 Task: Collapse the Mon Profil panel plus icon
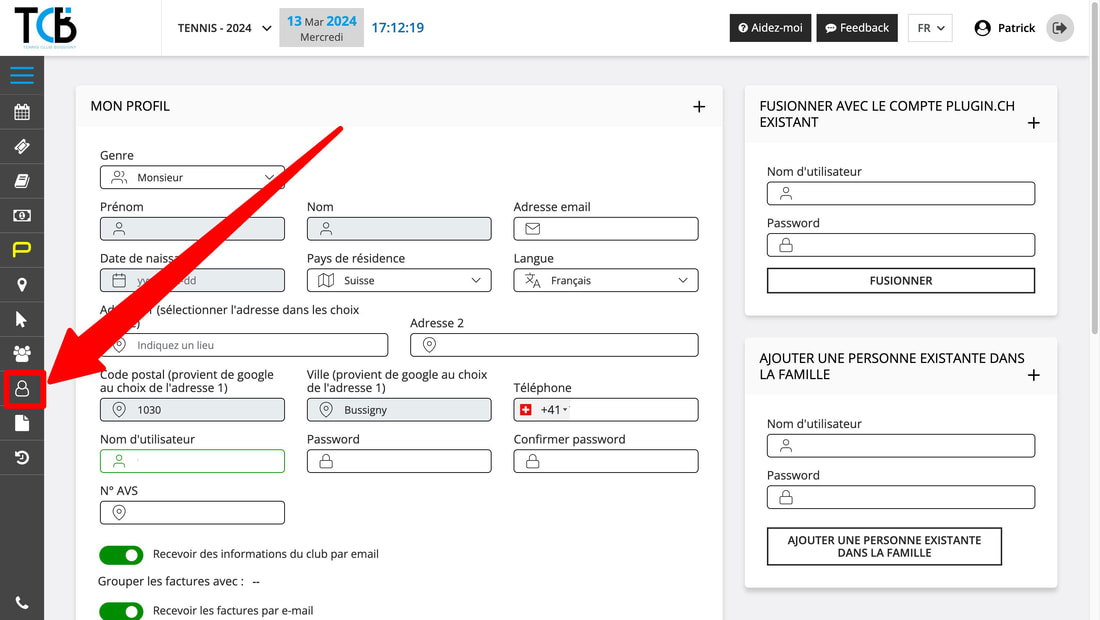point(699,107)
